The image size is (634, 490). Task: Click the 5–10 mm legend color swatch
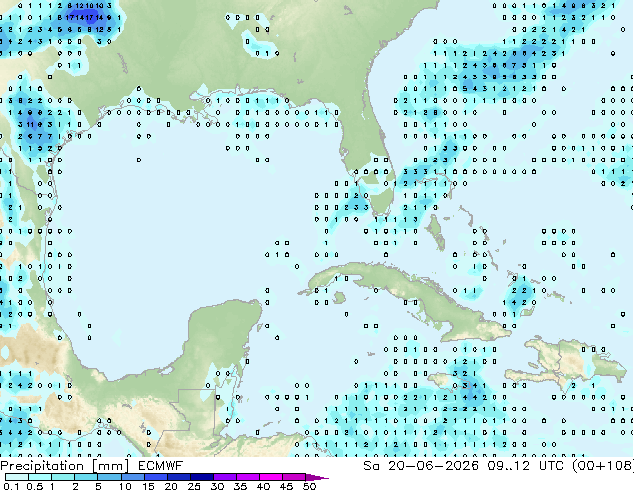click(109, 477)
